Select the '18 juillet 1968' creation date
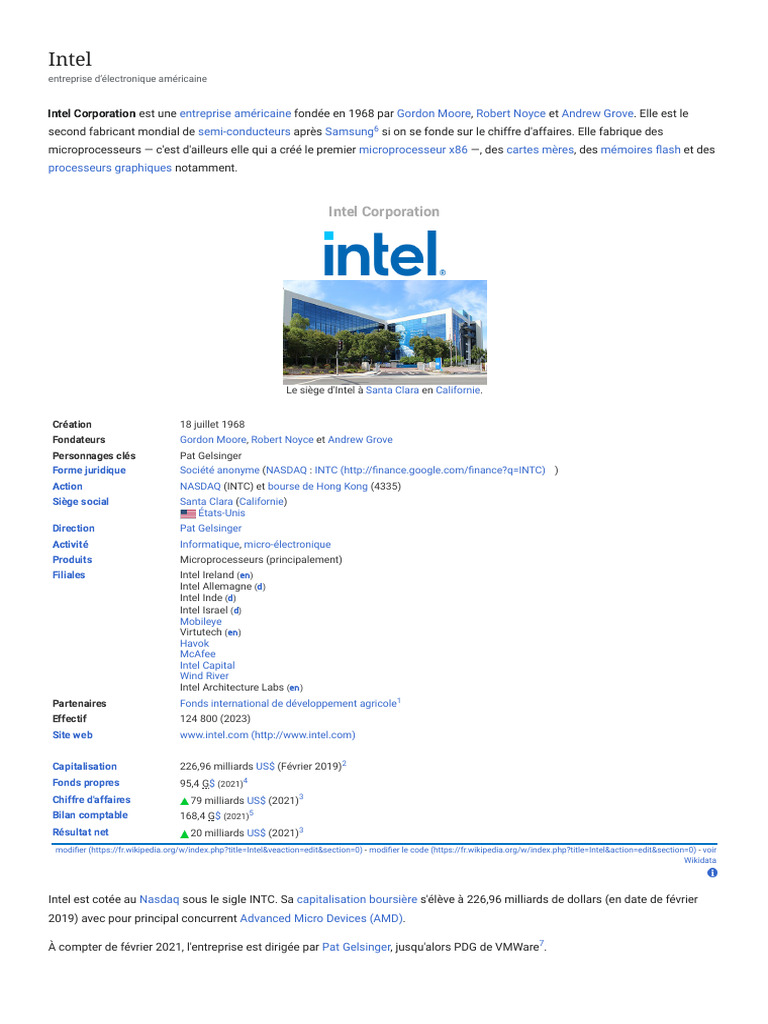 212,424
